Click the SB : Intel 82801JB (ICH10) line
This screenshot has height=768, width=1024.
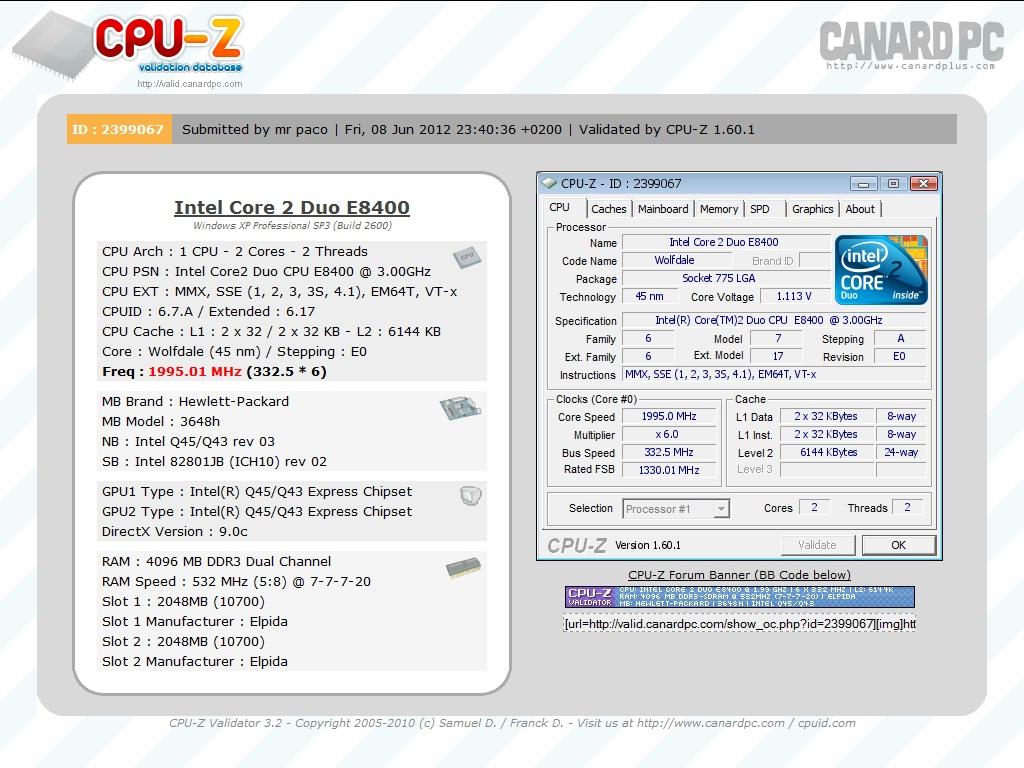214,461
